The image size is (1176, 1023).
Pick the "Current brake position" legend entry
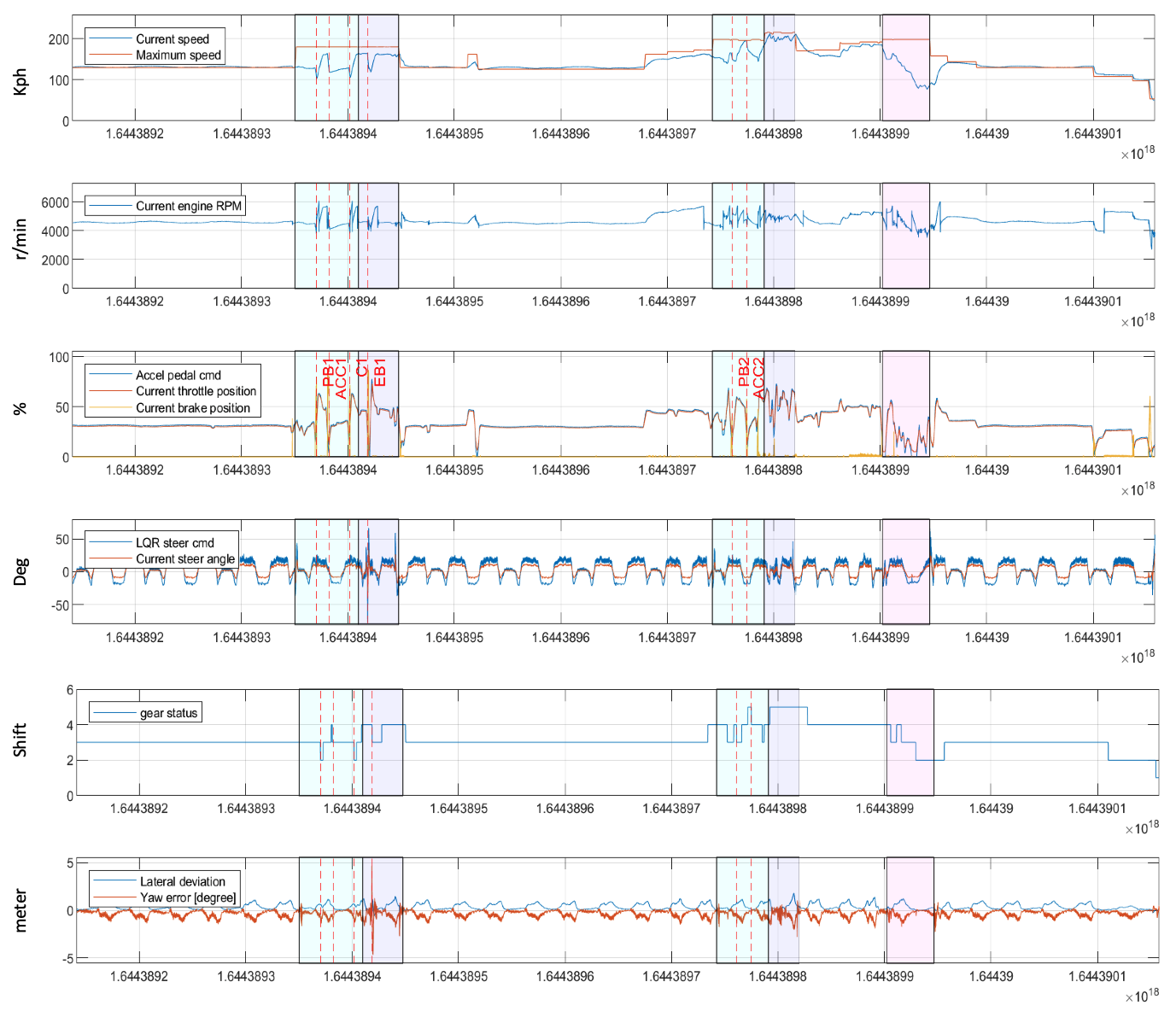[x=192, y=408]
